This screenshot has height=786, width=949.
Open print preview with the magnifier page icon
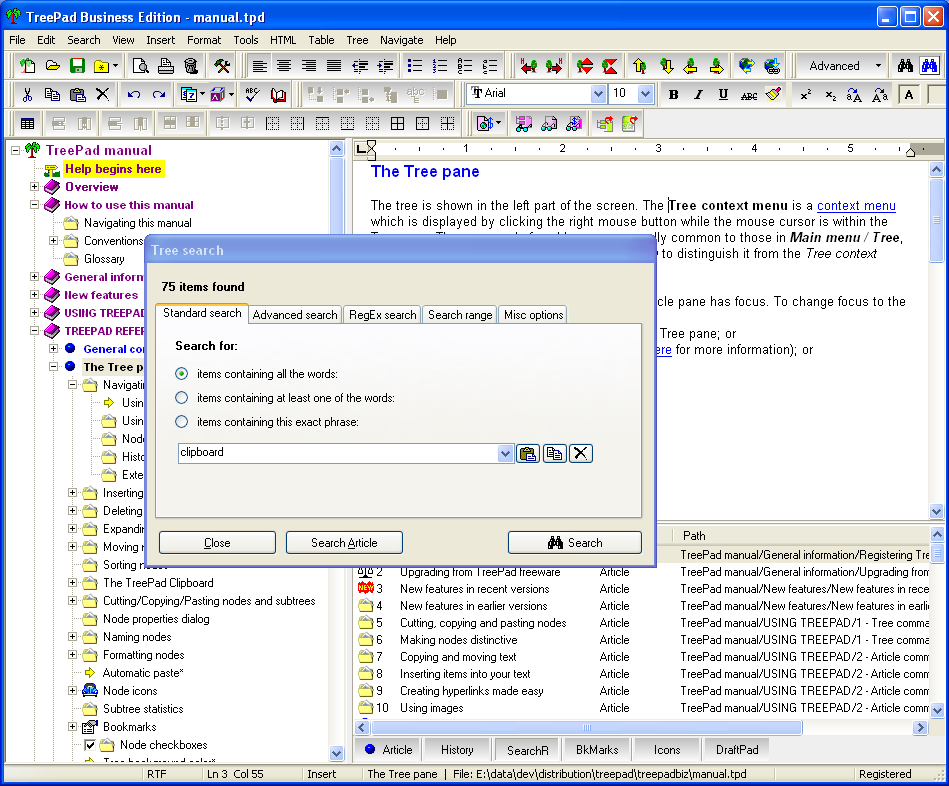click(x=140, y=65)
